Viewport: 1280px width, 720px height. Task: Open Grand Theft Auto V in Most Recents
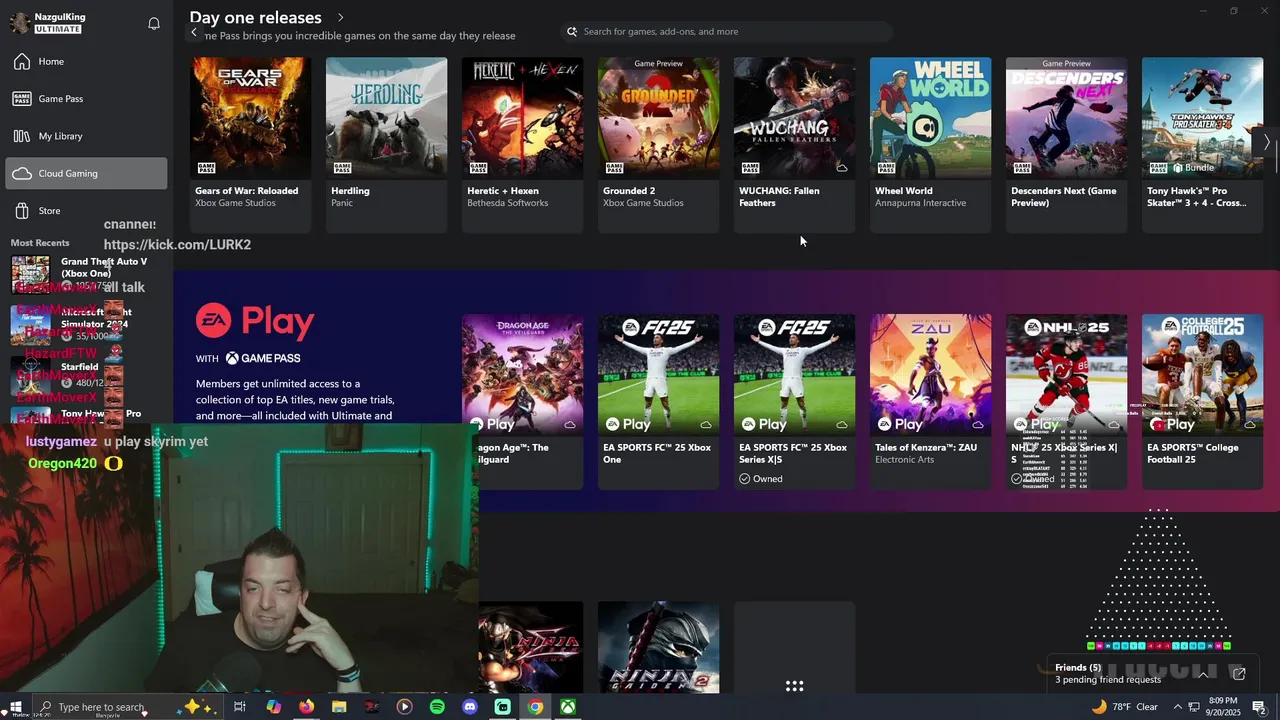tap(86, 273)
